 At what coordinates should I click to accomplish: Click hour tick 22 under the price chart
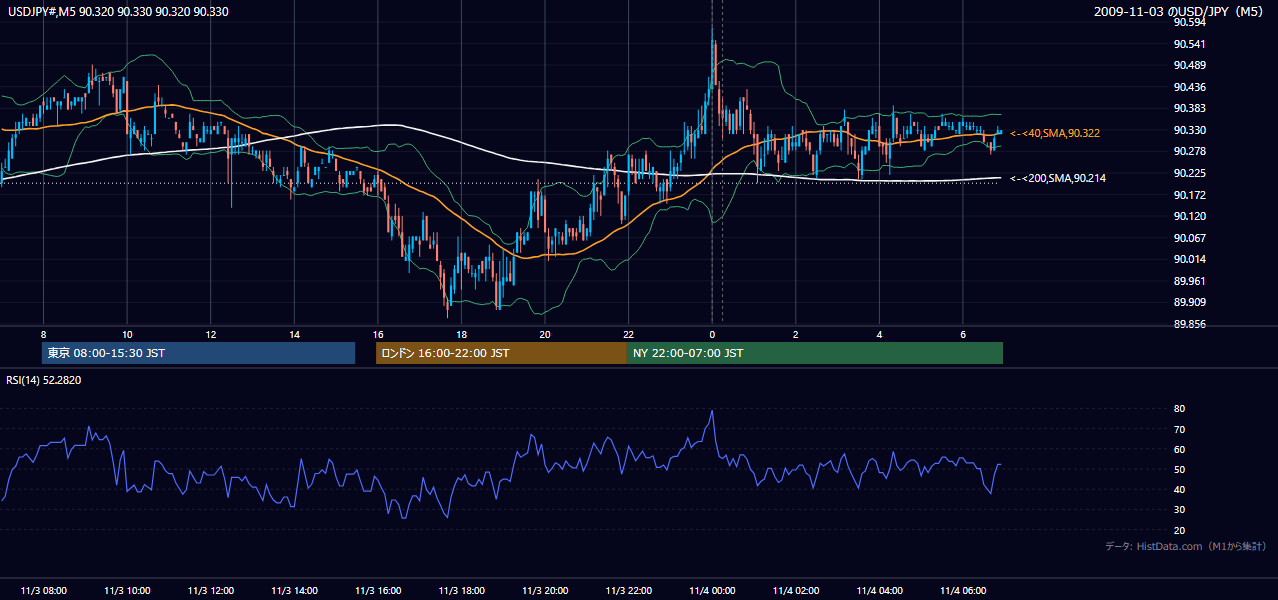[x=628, y=334]
